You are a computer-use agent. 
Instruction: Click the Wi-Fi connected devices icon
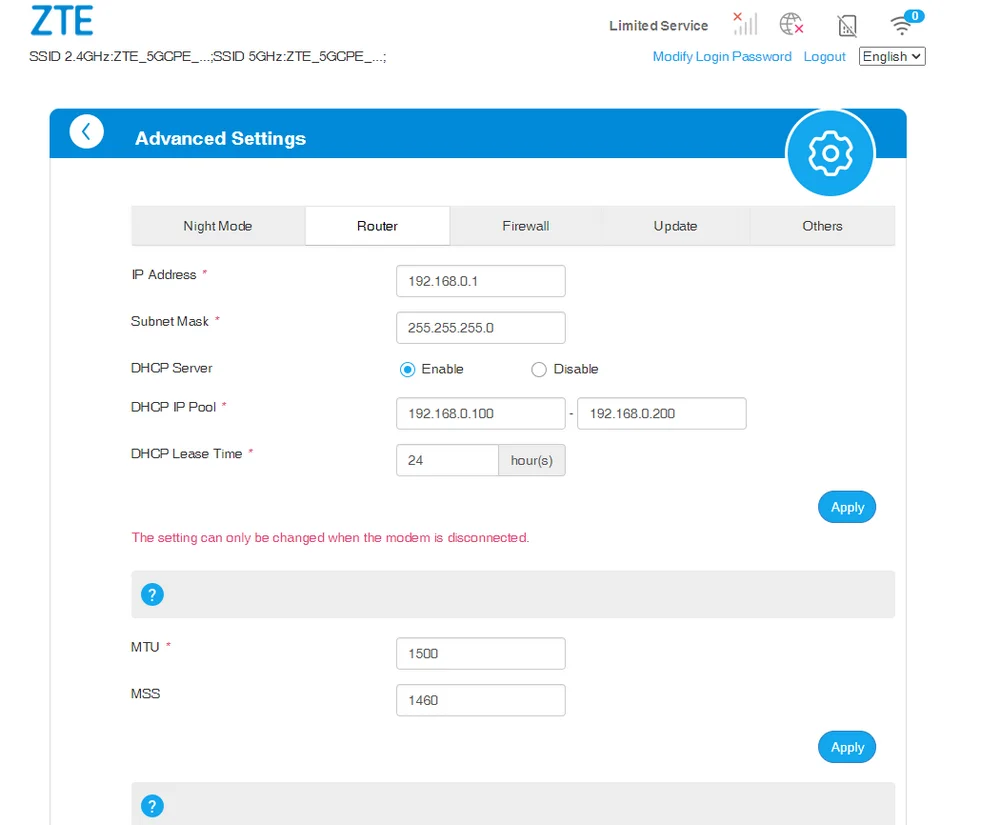[904, 24]
